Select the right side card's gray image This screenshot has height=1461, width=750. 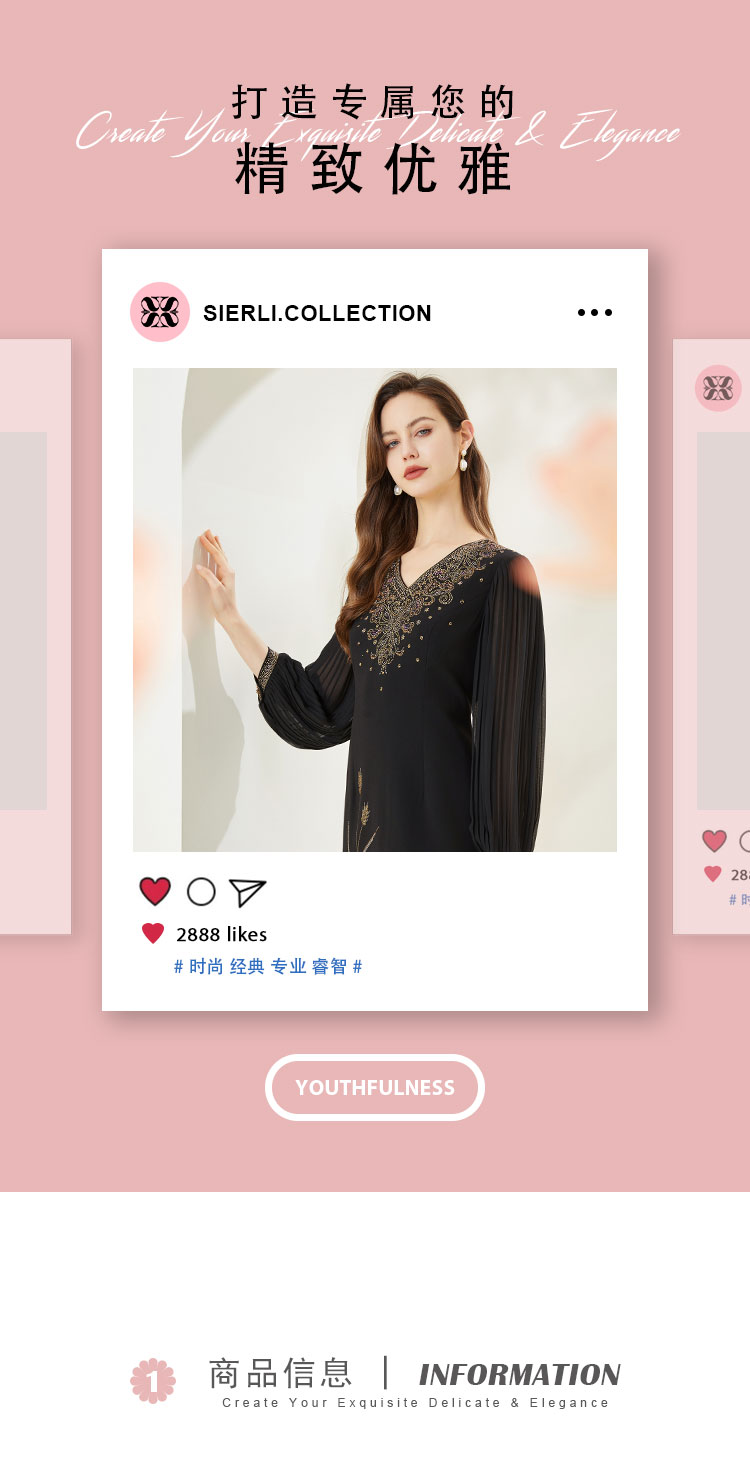click(723, 620)
